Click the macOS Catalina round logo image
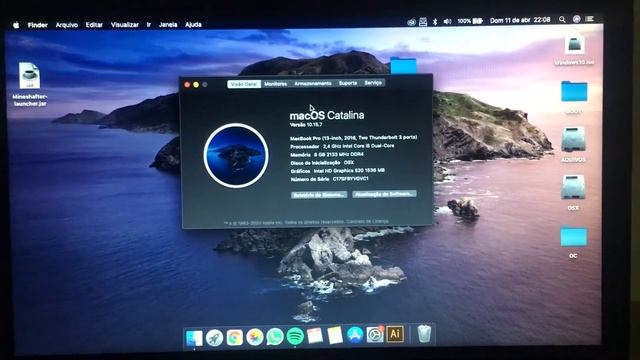 tap(236, 155)
